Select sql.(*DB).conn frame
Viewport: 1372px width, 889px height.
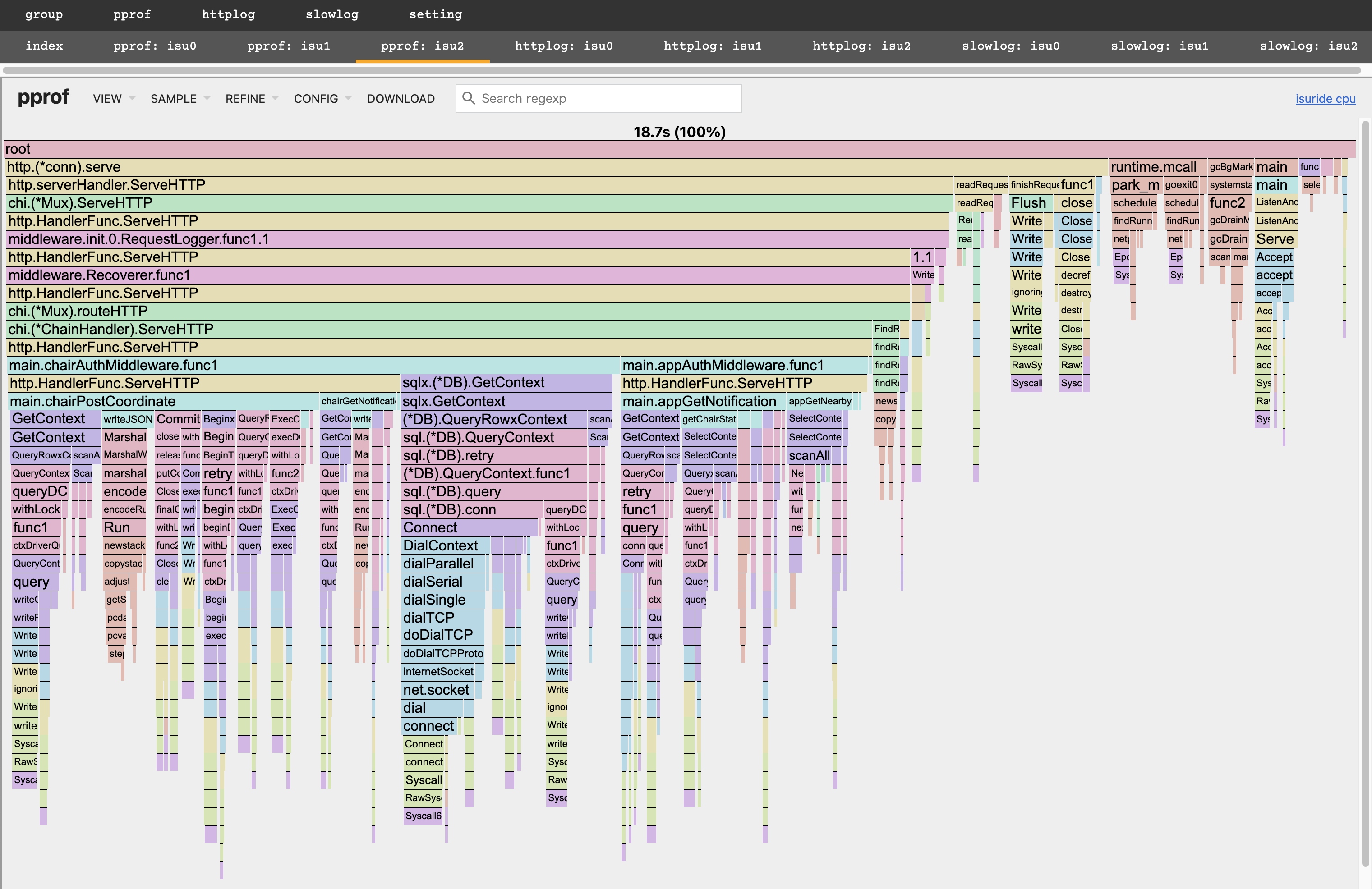click(x=472, y=510)
